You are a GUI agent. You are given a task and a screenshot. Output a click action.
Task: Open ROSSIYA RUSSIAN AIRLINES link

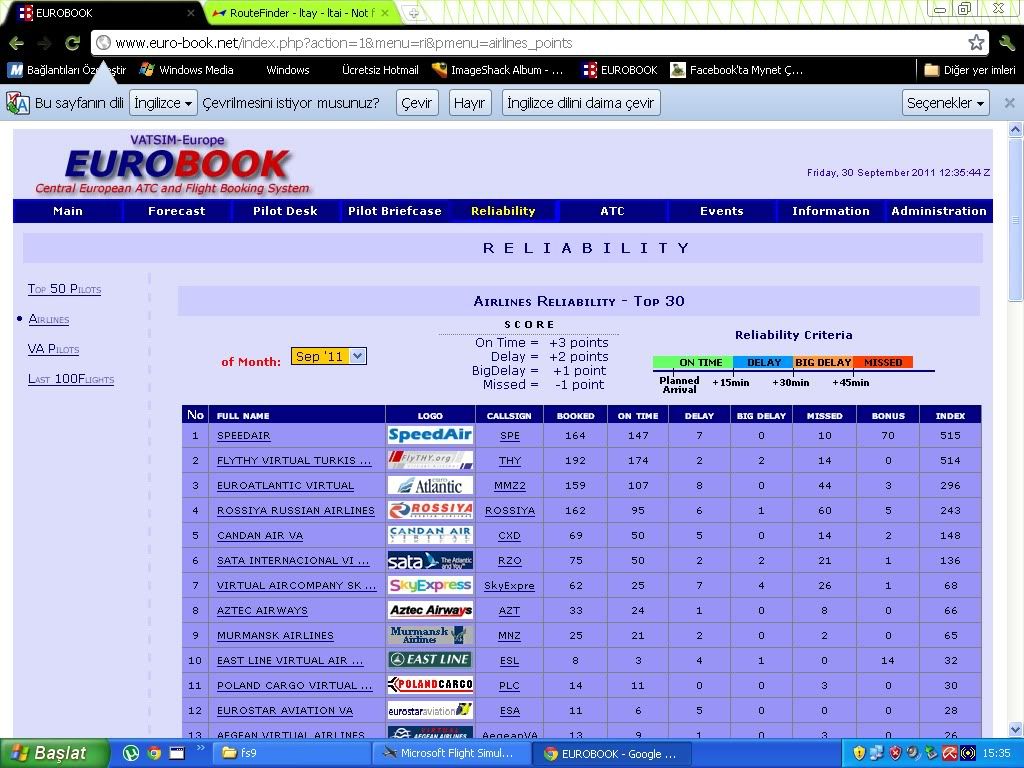tap(296, 511)
